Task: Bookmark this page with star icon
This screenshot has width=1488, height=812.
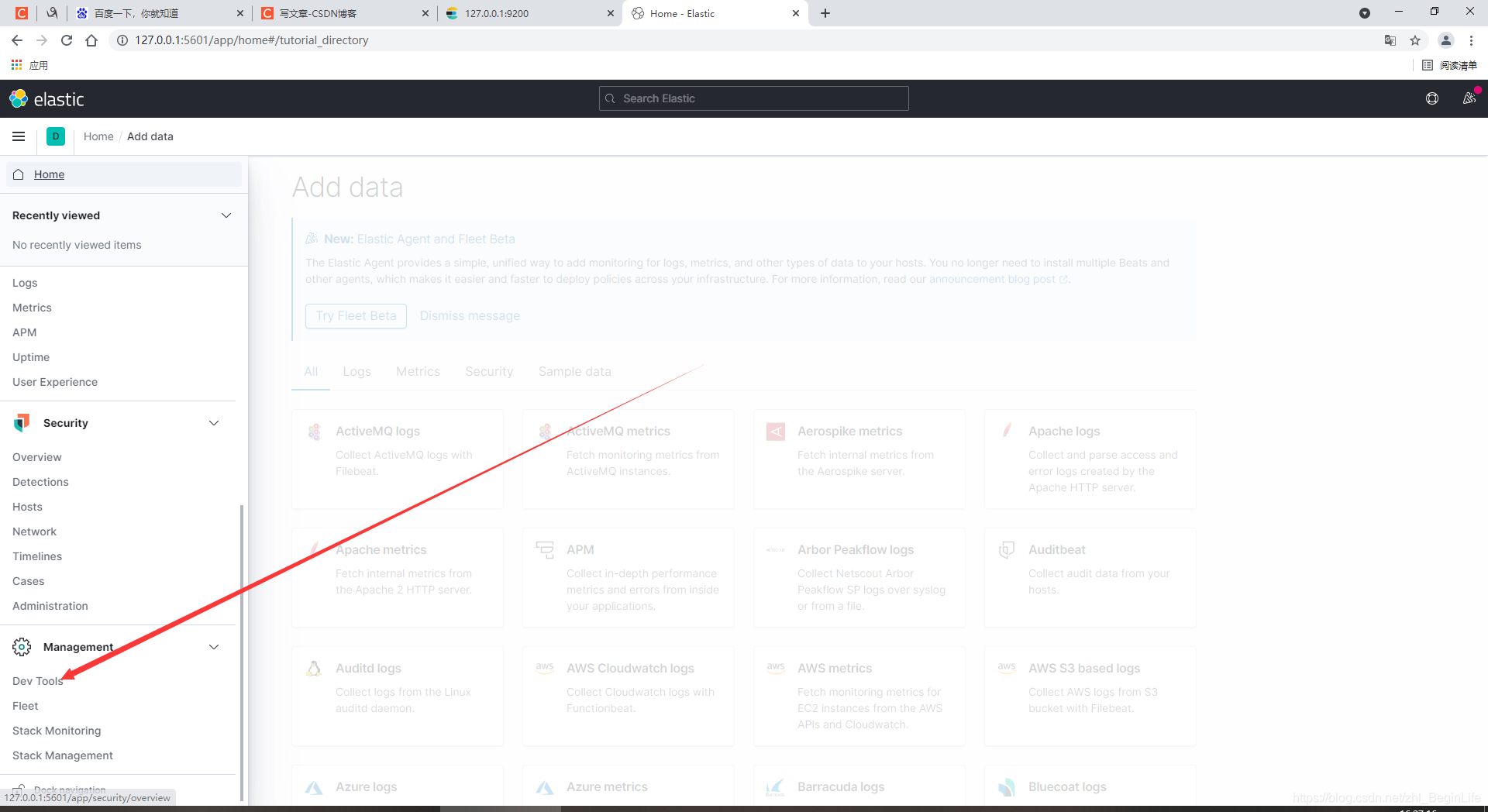Action: click(1415, 40)
